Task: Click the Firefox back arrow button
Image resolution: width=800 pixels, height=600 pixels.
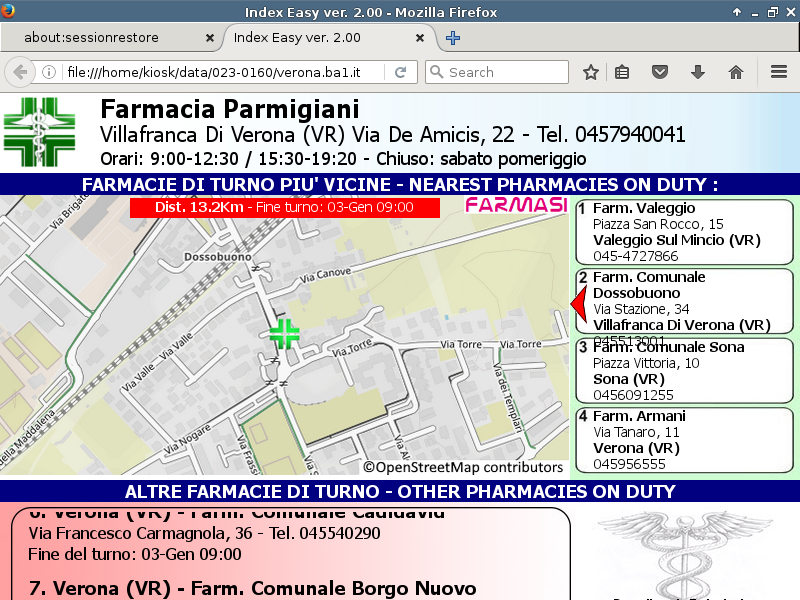Action: coord(20,72)
